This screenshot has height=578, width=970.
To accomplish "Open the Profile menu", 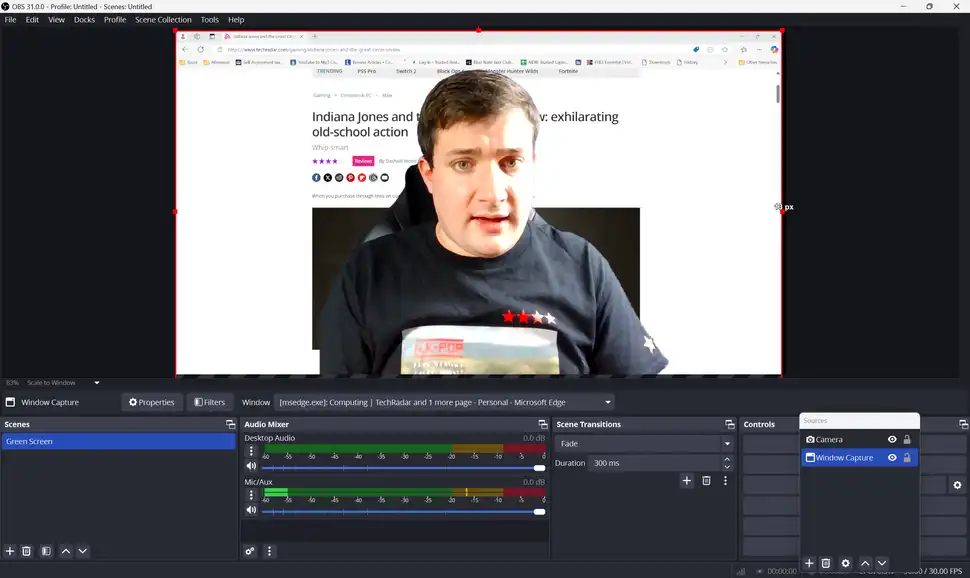I will point(115,20).
